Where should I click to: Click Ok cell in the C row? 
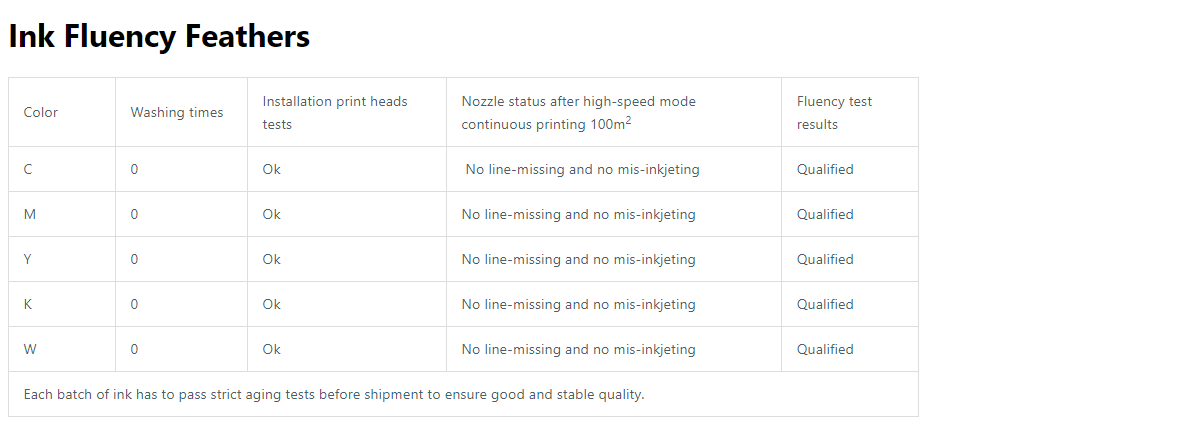[x=347, y=169]
